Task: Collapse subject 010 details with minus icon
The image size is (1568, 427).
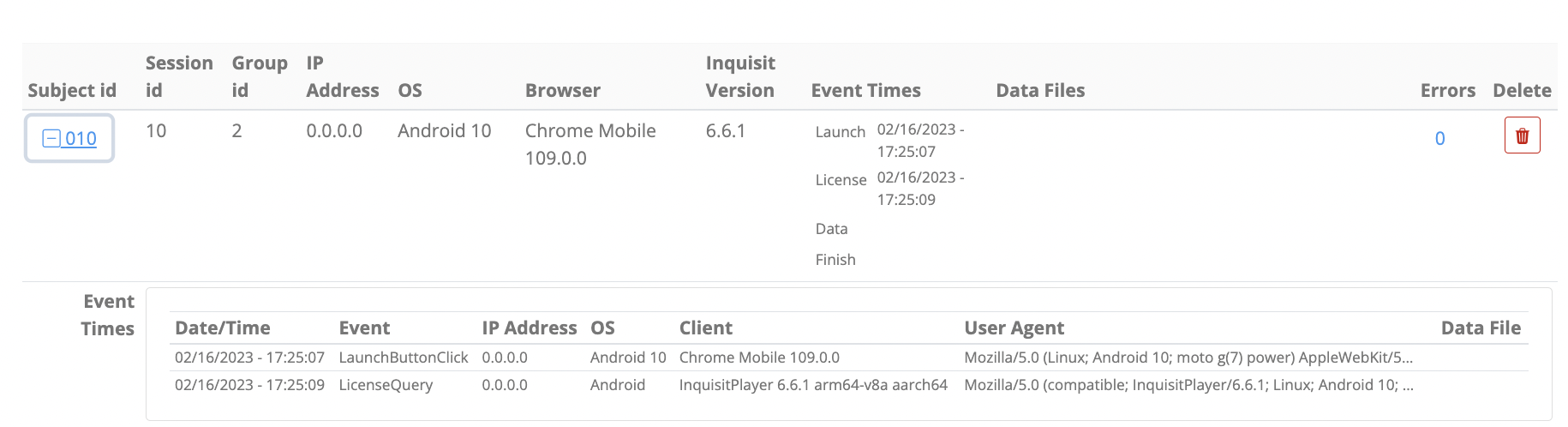Action: pyautogui.click(x=51, y=138)
